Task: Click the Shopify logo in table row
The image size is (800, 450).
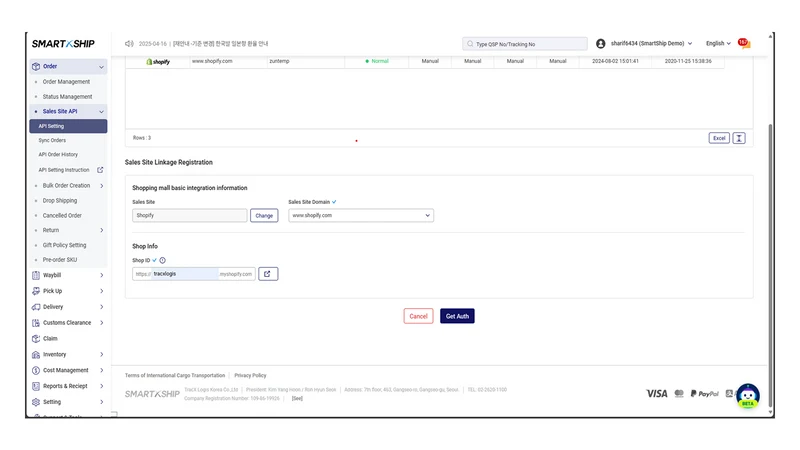Action: click(158, 62)
